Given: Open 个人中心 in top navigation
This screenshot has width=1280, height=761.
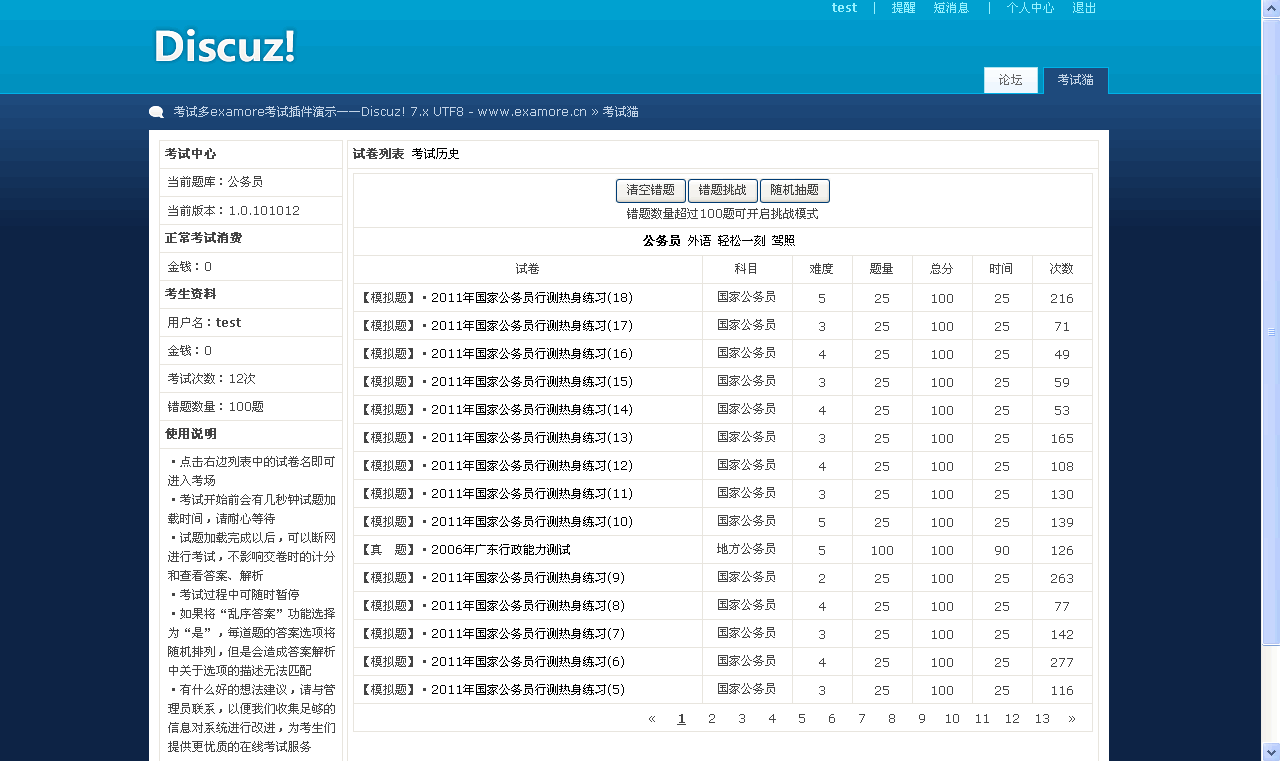Looking at the screenshot, I should tap(1030, 8).
